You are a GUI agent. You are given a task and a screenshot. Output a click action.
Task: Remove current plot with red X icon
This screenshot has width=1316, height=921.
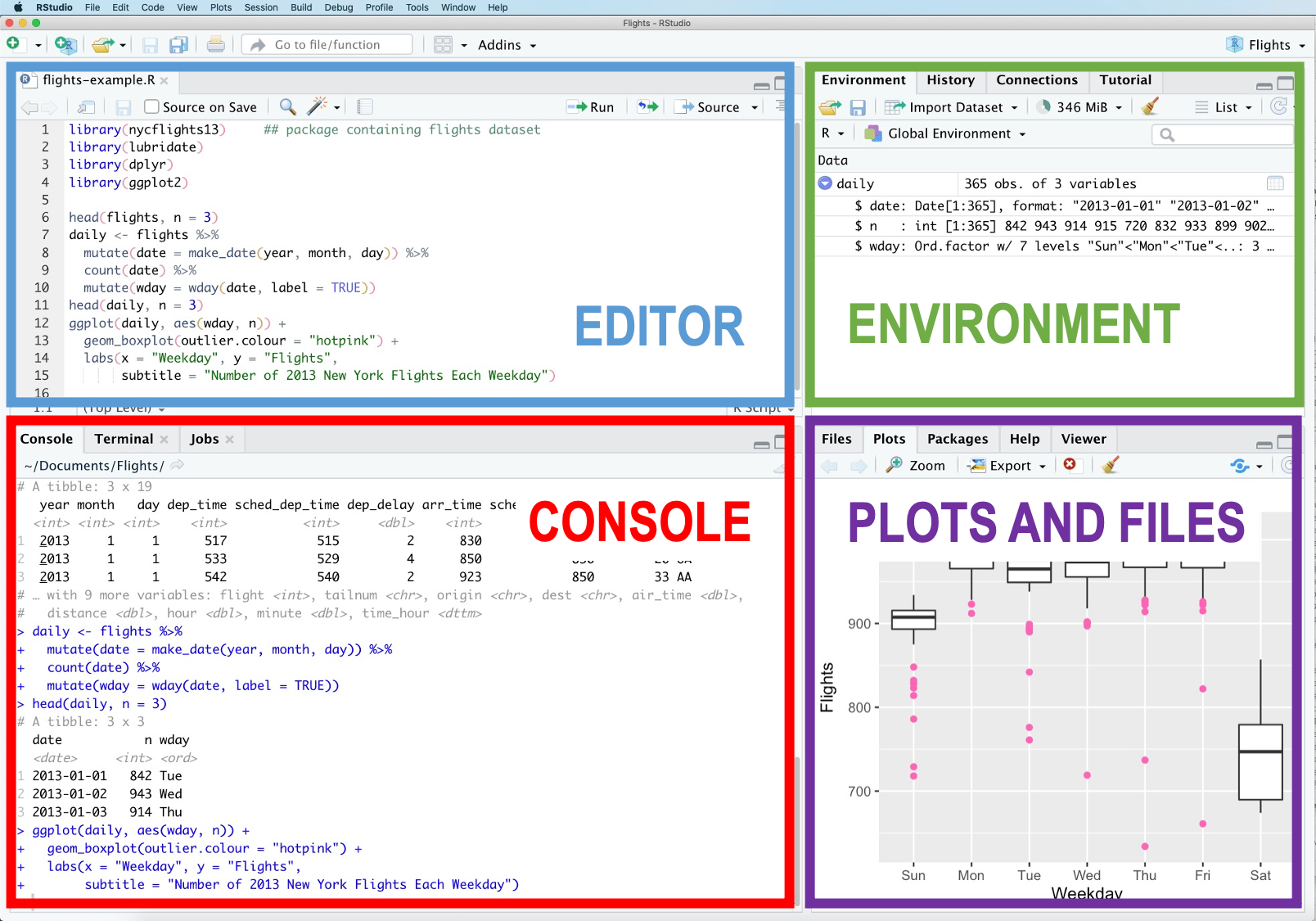[x=1070, y=465]
